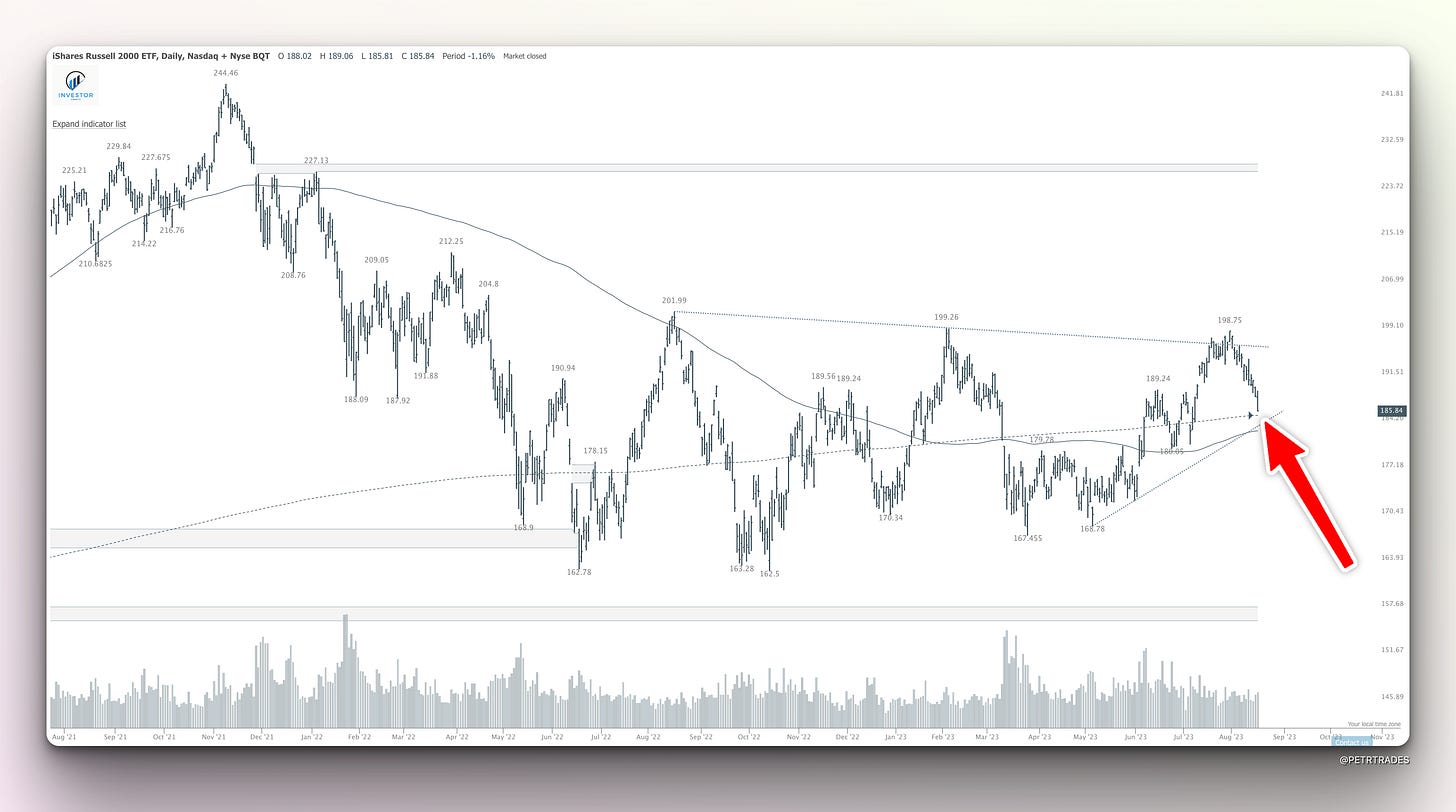Image resolution: width=1456 pixels, height=812 pixels.
Task: Click the 151.67 y-axis tick
Action: 1392,649
